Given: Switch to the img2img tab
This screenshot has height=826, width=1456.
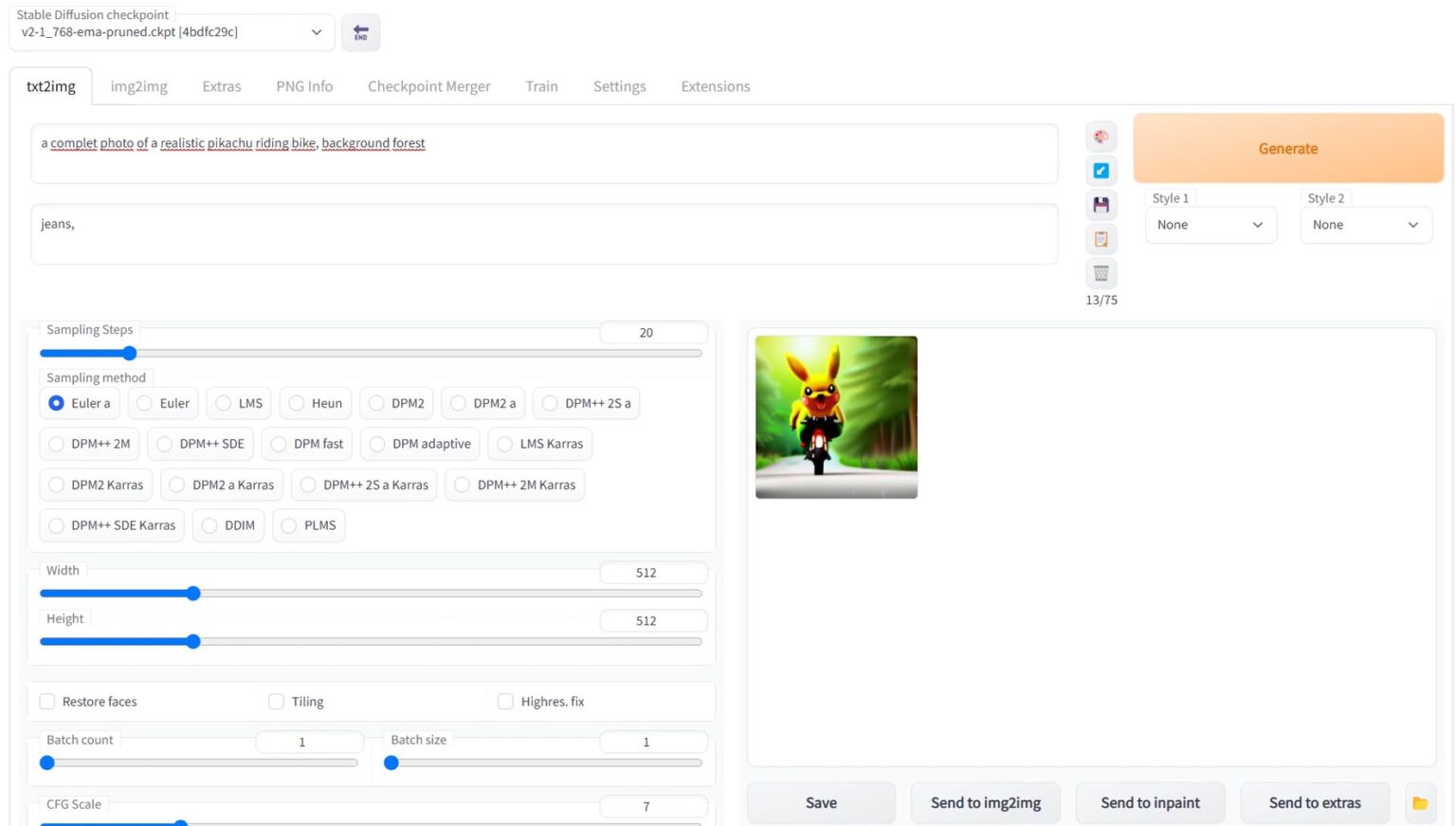Looking at the screenshot, I should click(x=139, y=86).
